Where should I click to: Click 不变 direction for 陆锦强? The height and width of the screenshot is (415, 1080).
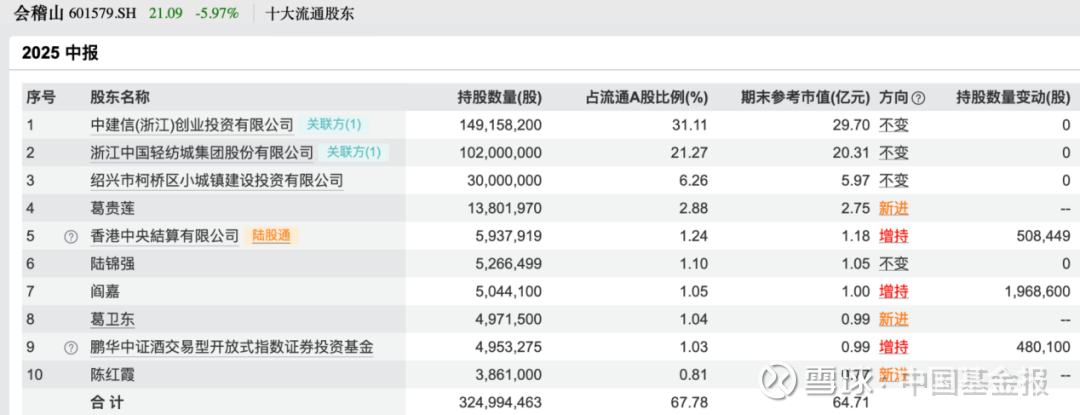(x=893, y=264)
